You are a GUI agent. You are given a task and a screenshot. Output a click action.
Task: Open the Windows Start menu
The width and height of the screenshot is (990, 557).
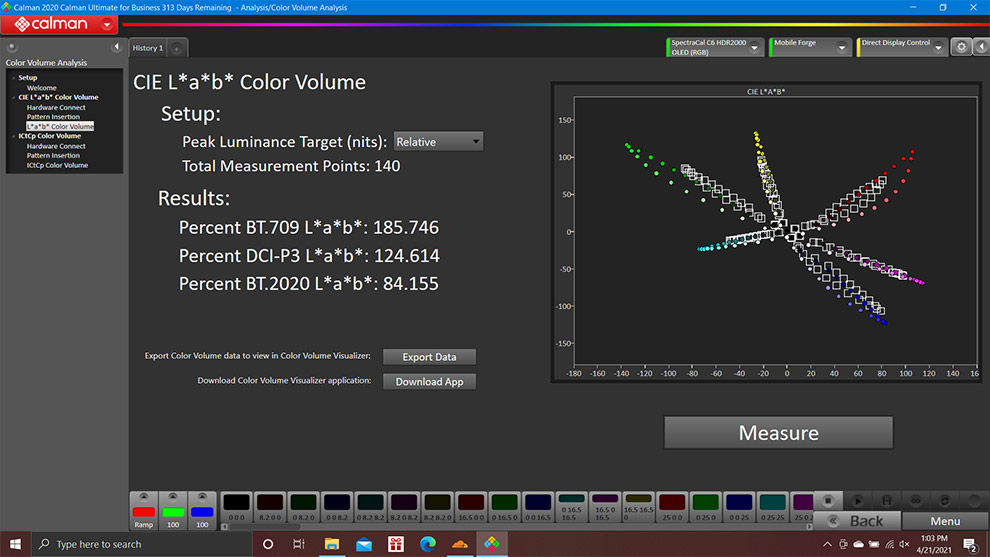(x=15, y=544)
